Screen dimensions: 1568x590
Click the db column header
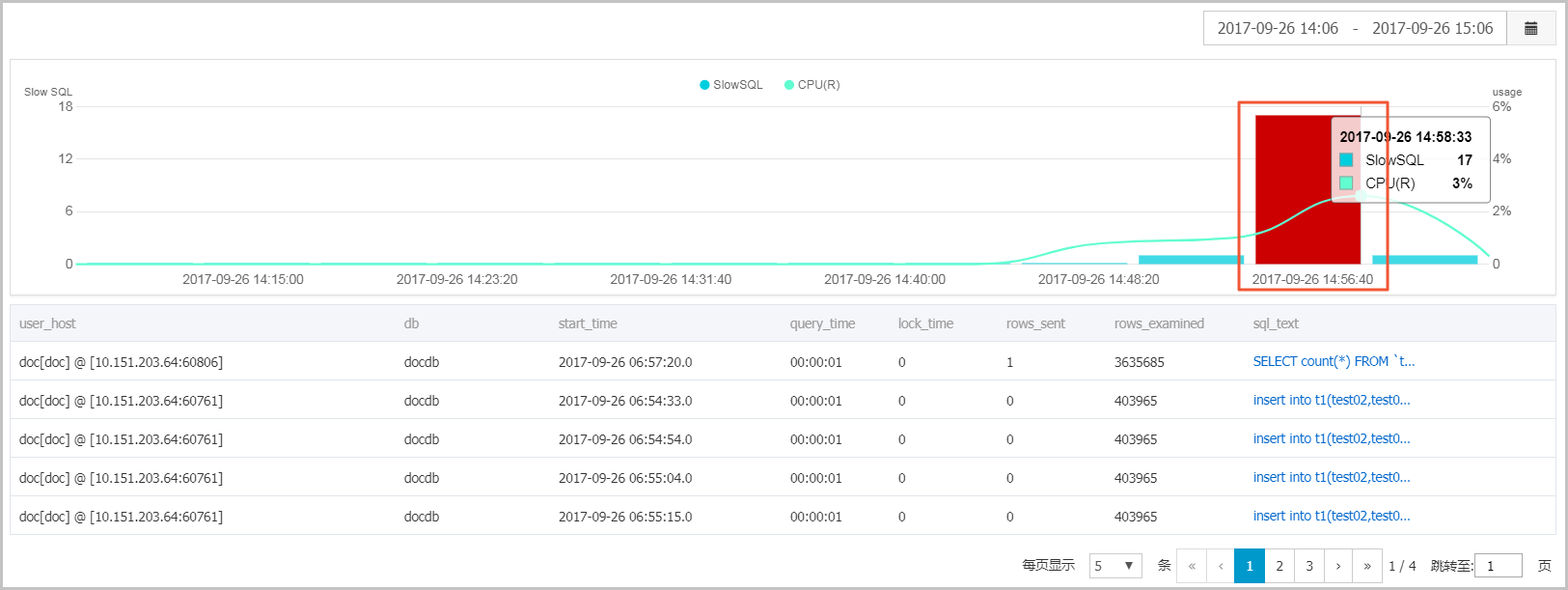click(x=411, y=323)
